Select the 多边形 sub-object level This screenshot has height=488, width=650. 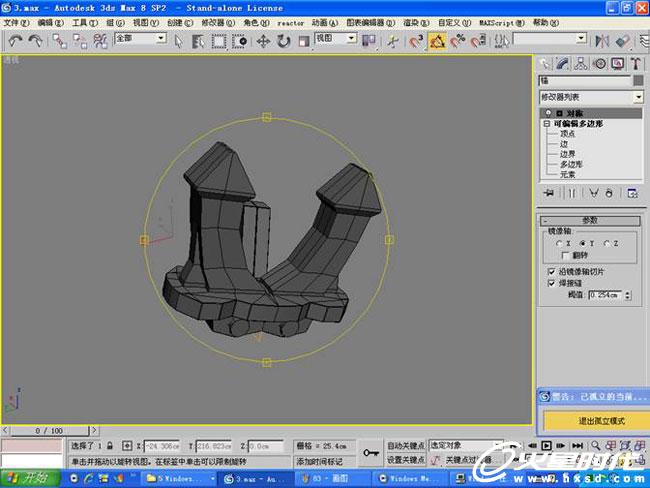[571, 164]
